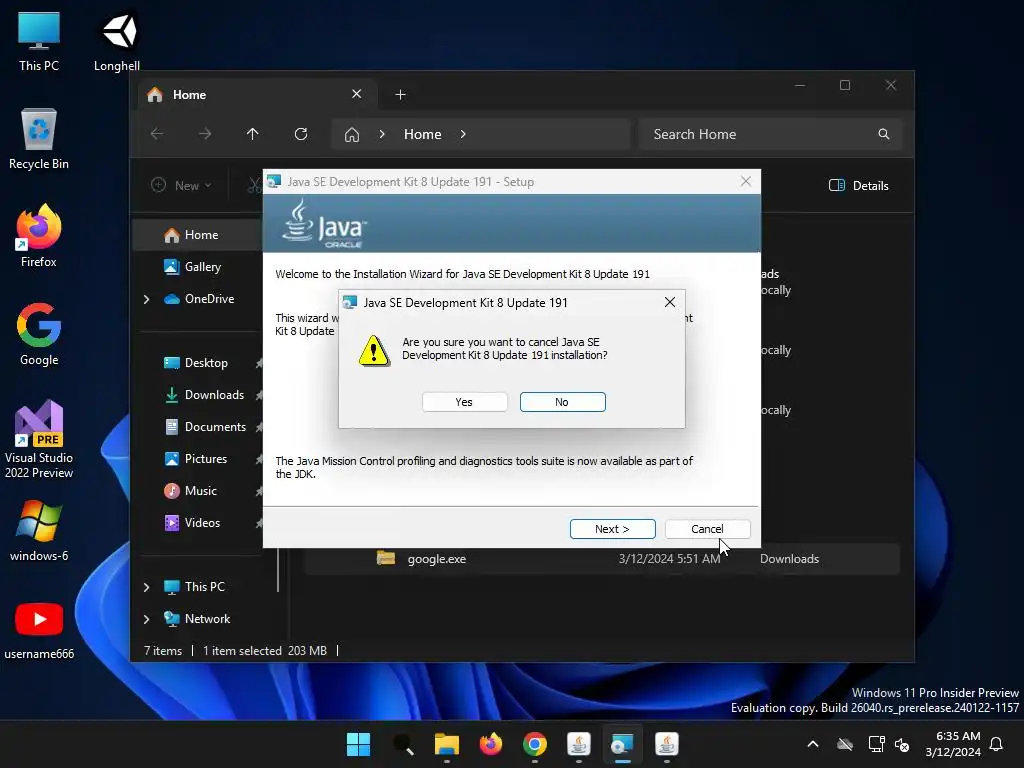Open the Recycle Bin on desktop
Image resolution: width=1024 pixels, height=768 pixels.
[39, 139]
